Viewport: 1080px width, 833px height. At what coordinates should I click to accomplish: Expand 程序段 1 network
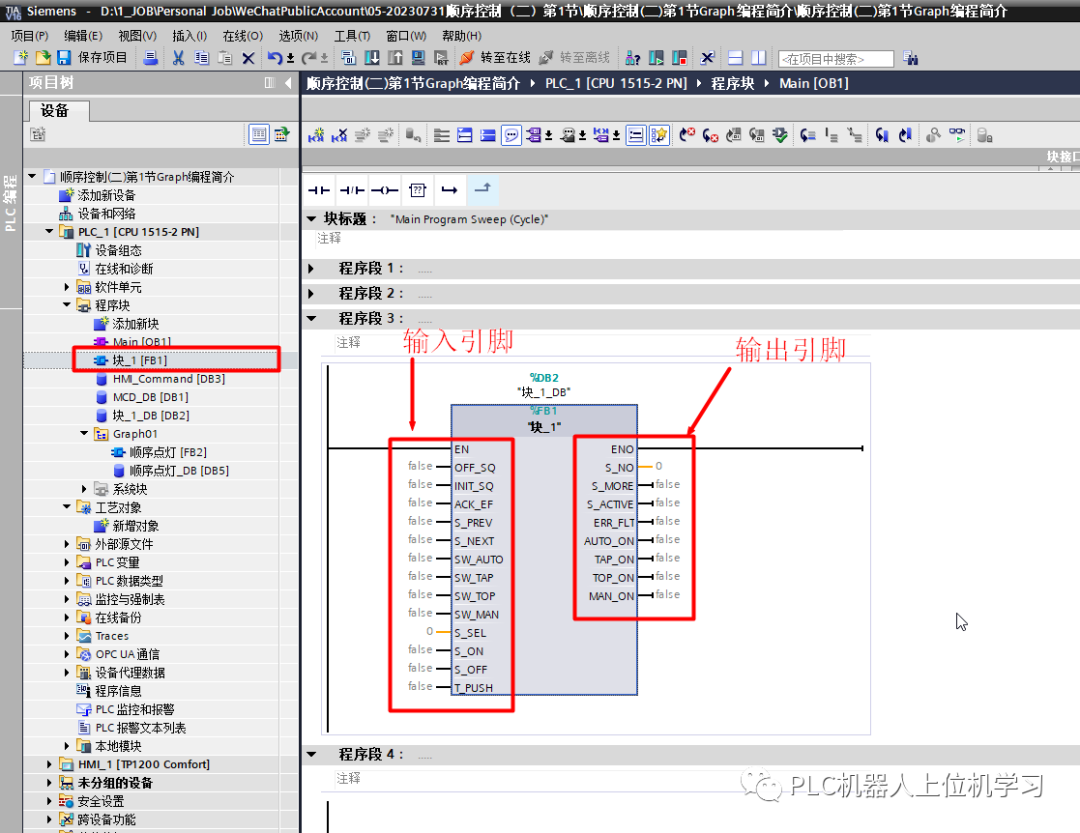[x=311, y=268]
